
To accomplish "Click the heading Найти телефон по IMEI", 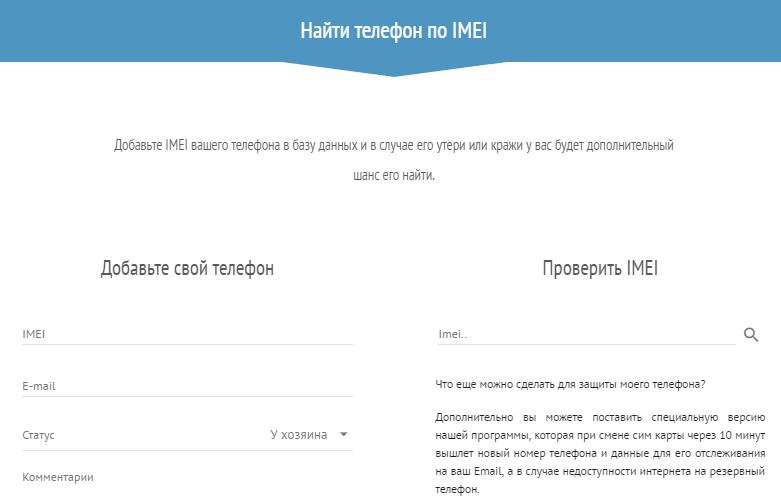I will 393,30.
